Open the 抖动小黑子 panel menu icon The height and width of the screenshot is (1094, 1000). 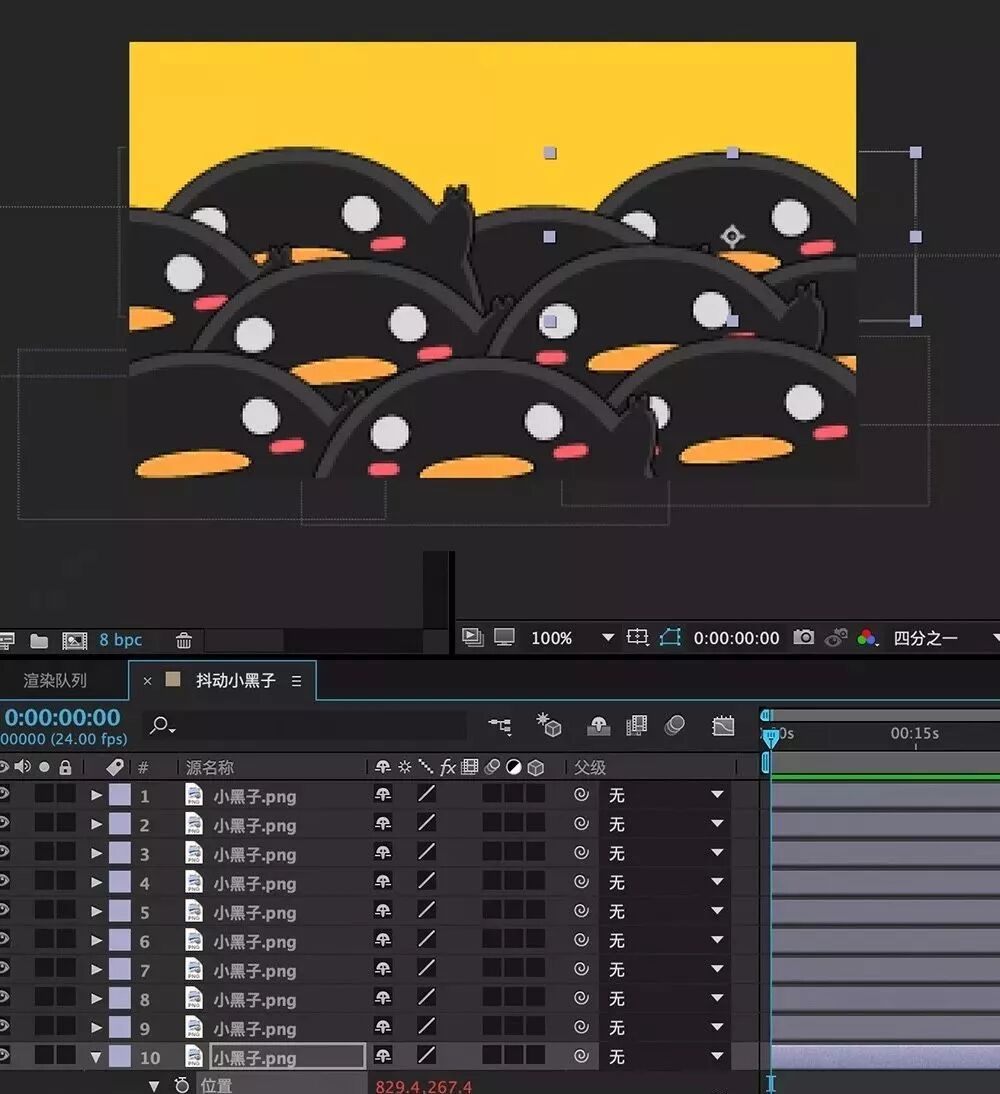pyautogui.click(x=297, y=681)
